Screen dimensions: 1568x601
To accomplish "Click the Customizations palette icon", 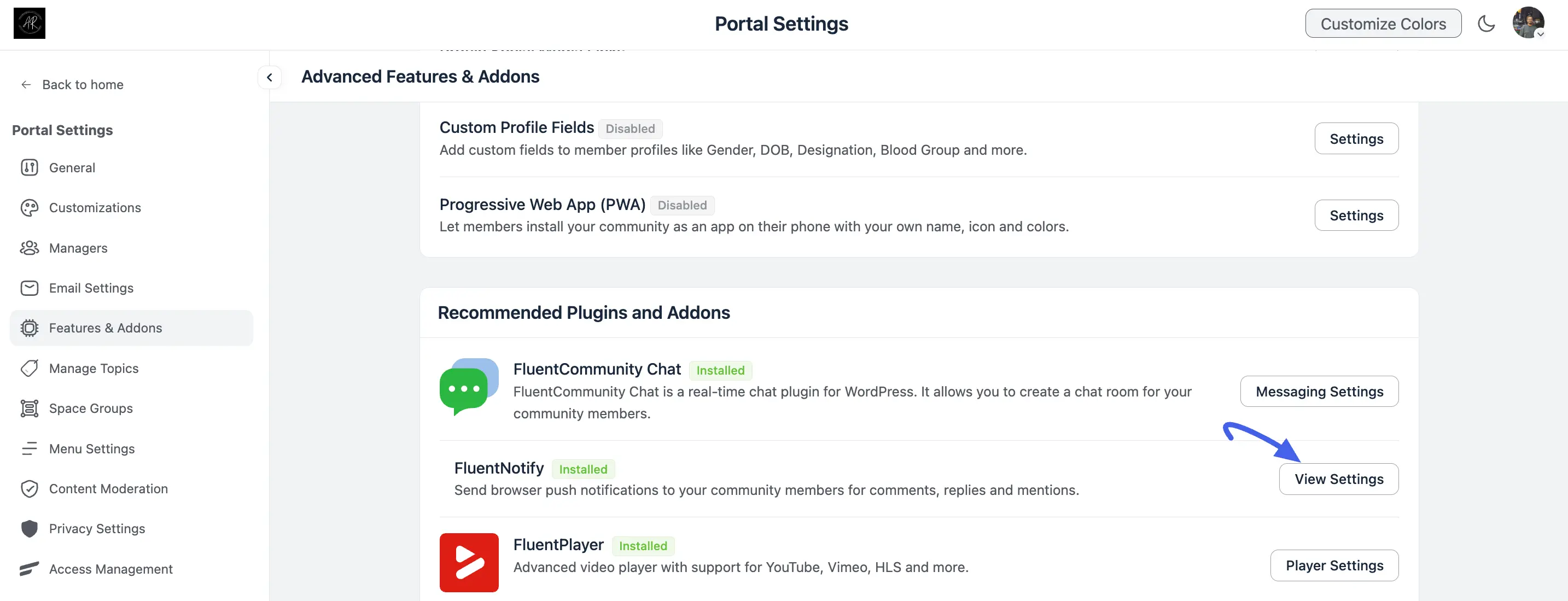I will 29,208.
